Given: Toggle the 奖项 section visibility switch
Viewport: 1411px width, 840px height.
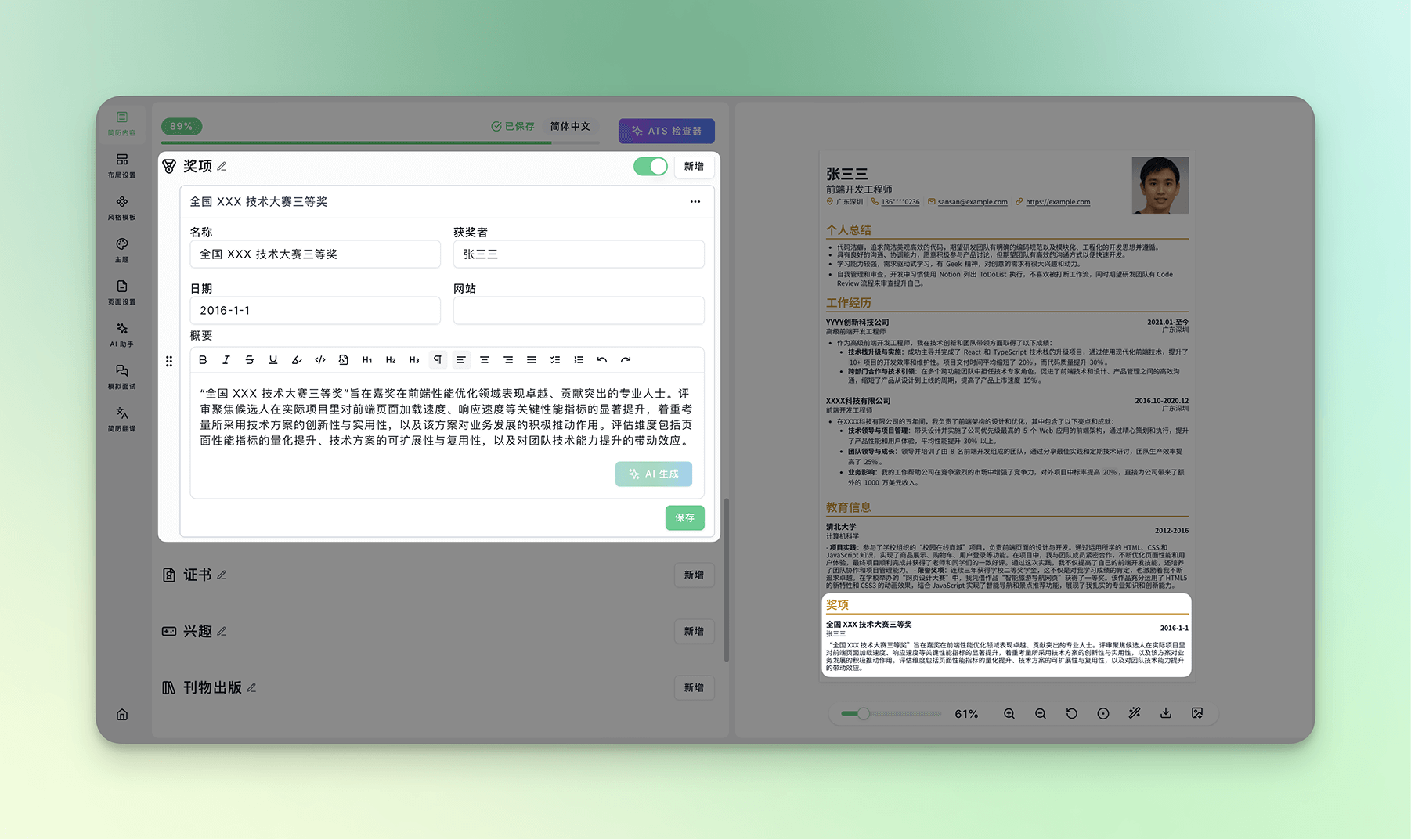Looking at the screenshot, I should click(x=650, y=166).
